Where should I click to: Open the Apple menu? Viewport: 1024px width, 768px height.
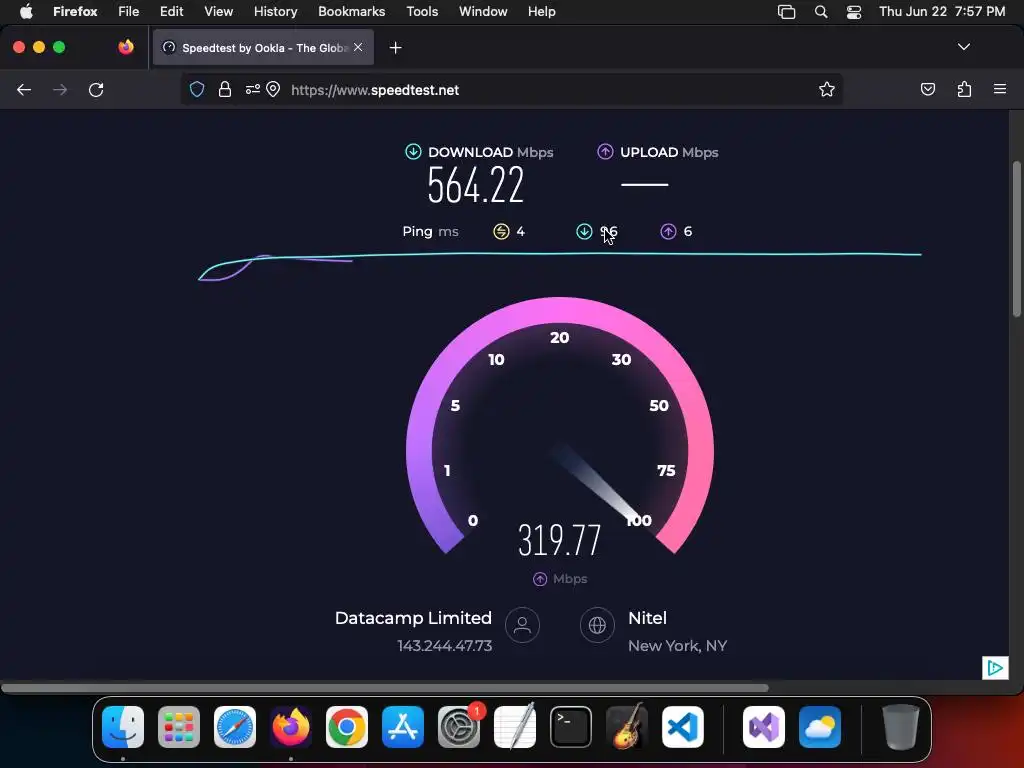[x=26, y=12]
